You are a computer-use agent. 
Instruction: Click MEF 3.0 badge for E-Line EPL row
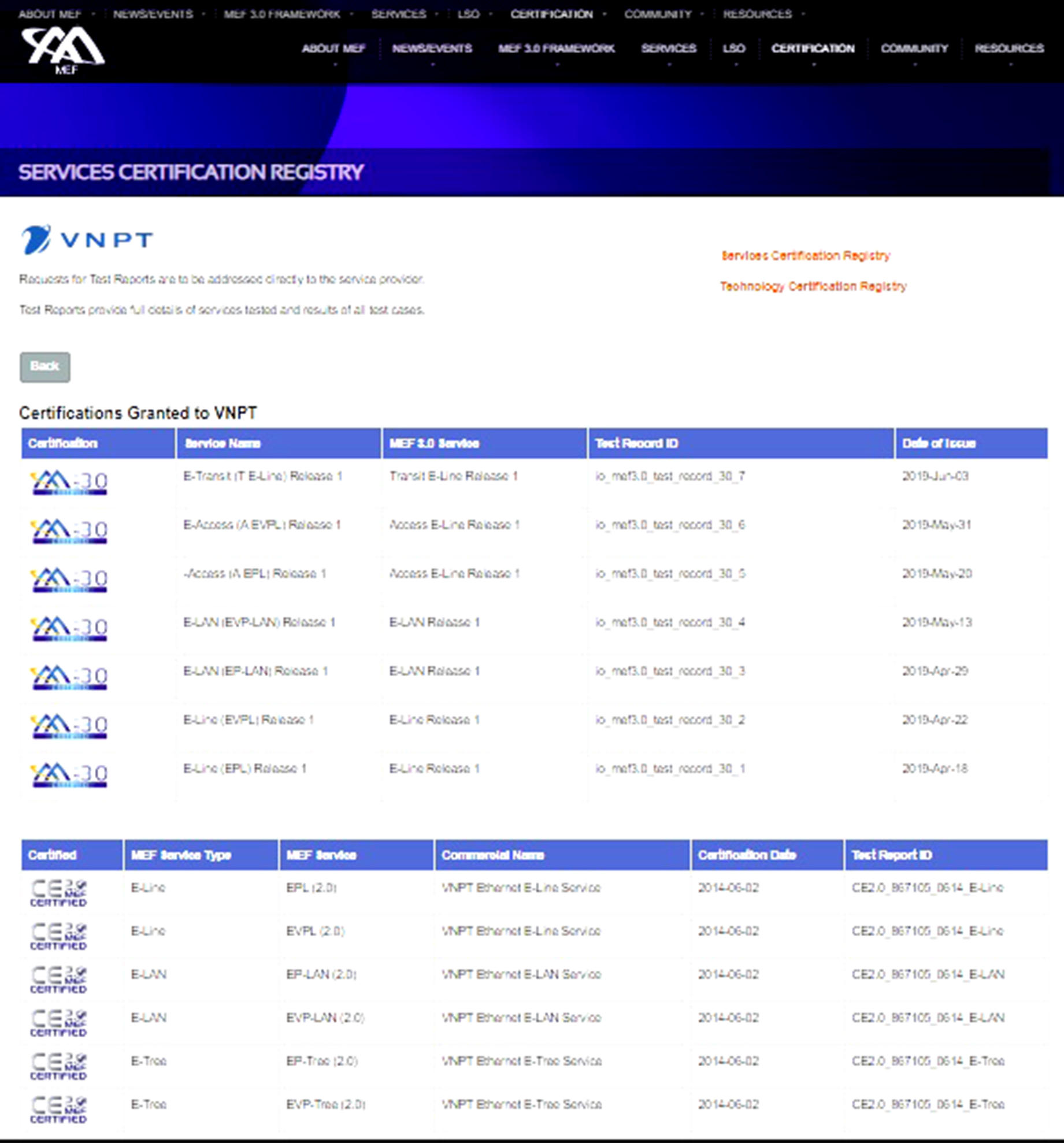pos(69,775)
